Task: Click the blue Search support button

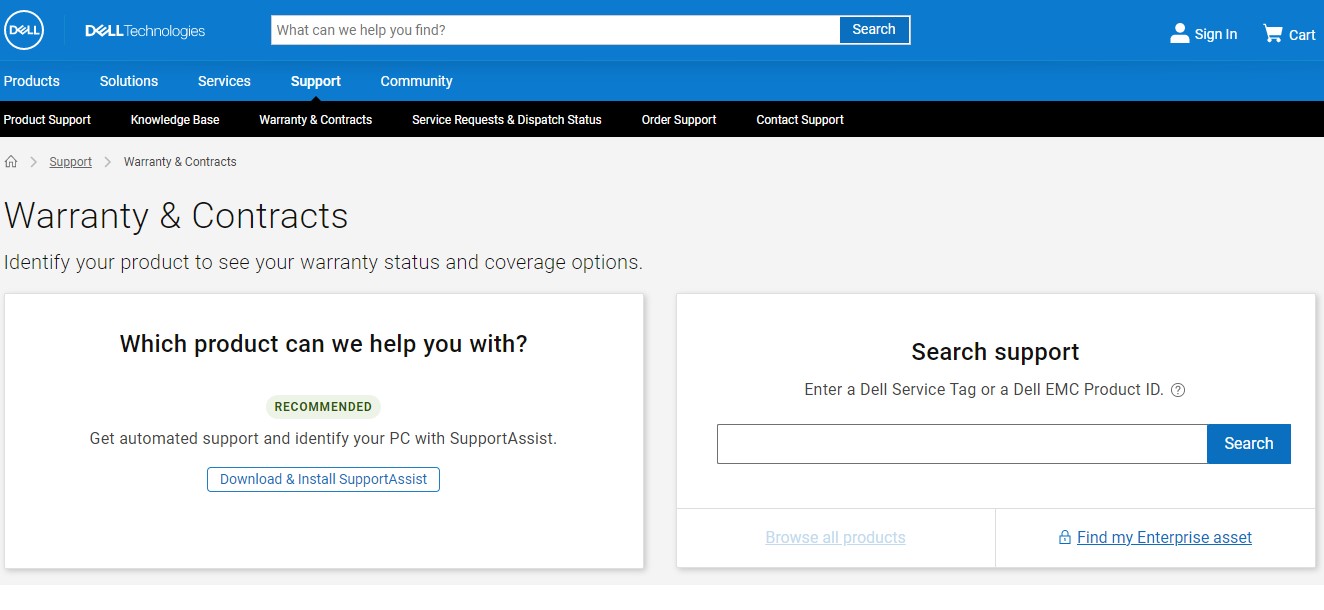Action: click(1249, 444)
